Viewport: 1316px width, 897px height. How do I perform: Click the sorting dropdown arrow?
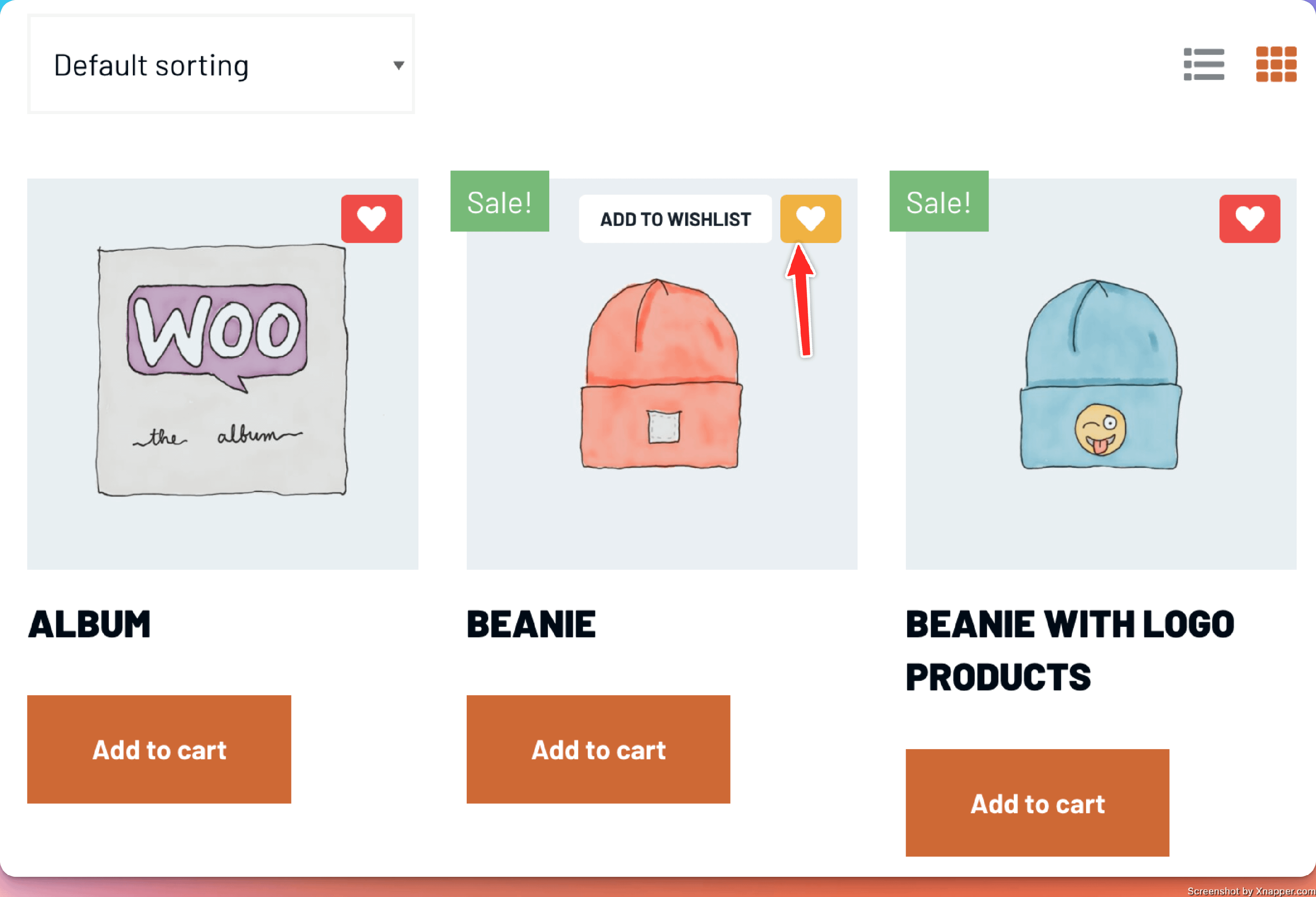(399, 65)
